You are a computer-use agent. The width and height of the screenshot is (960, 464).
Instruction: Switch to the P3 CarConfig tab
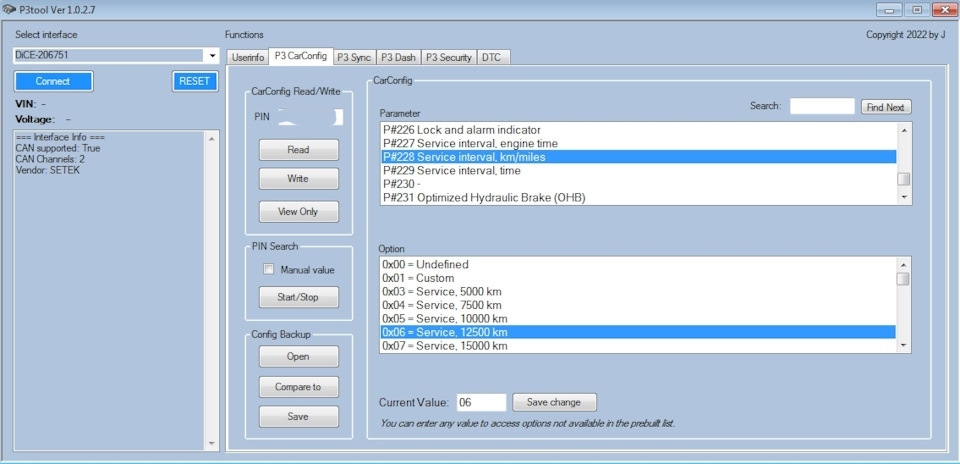pos(301,56)
